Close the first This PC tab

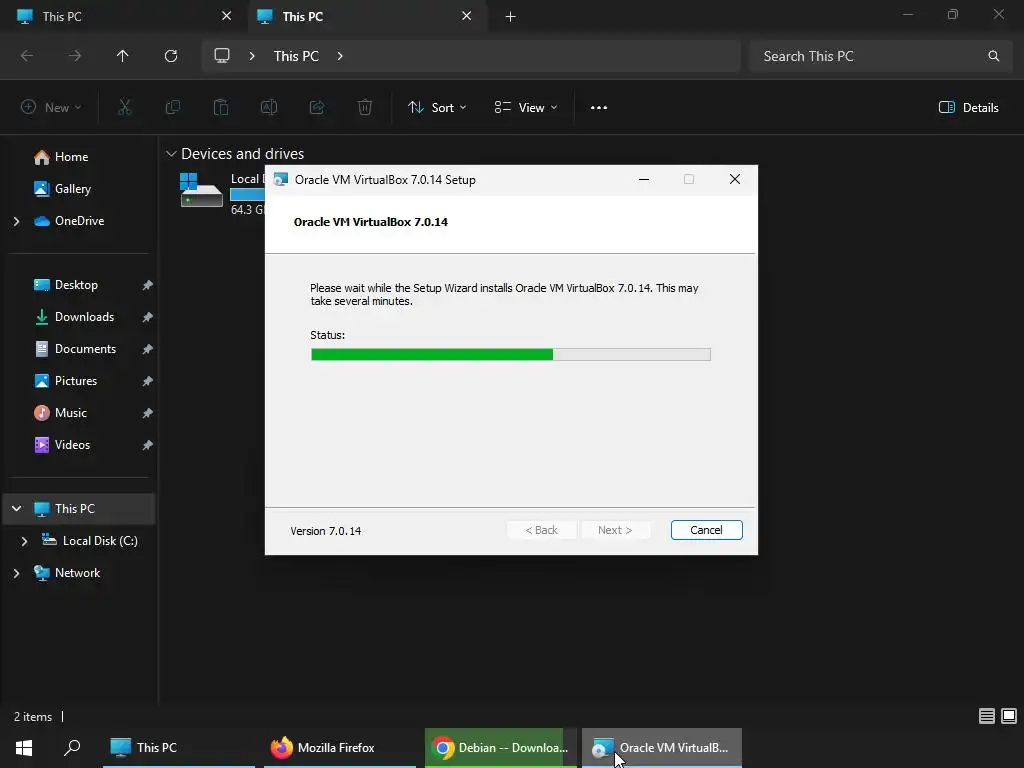pyautogui.click(x=227, y=16)
